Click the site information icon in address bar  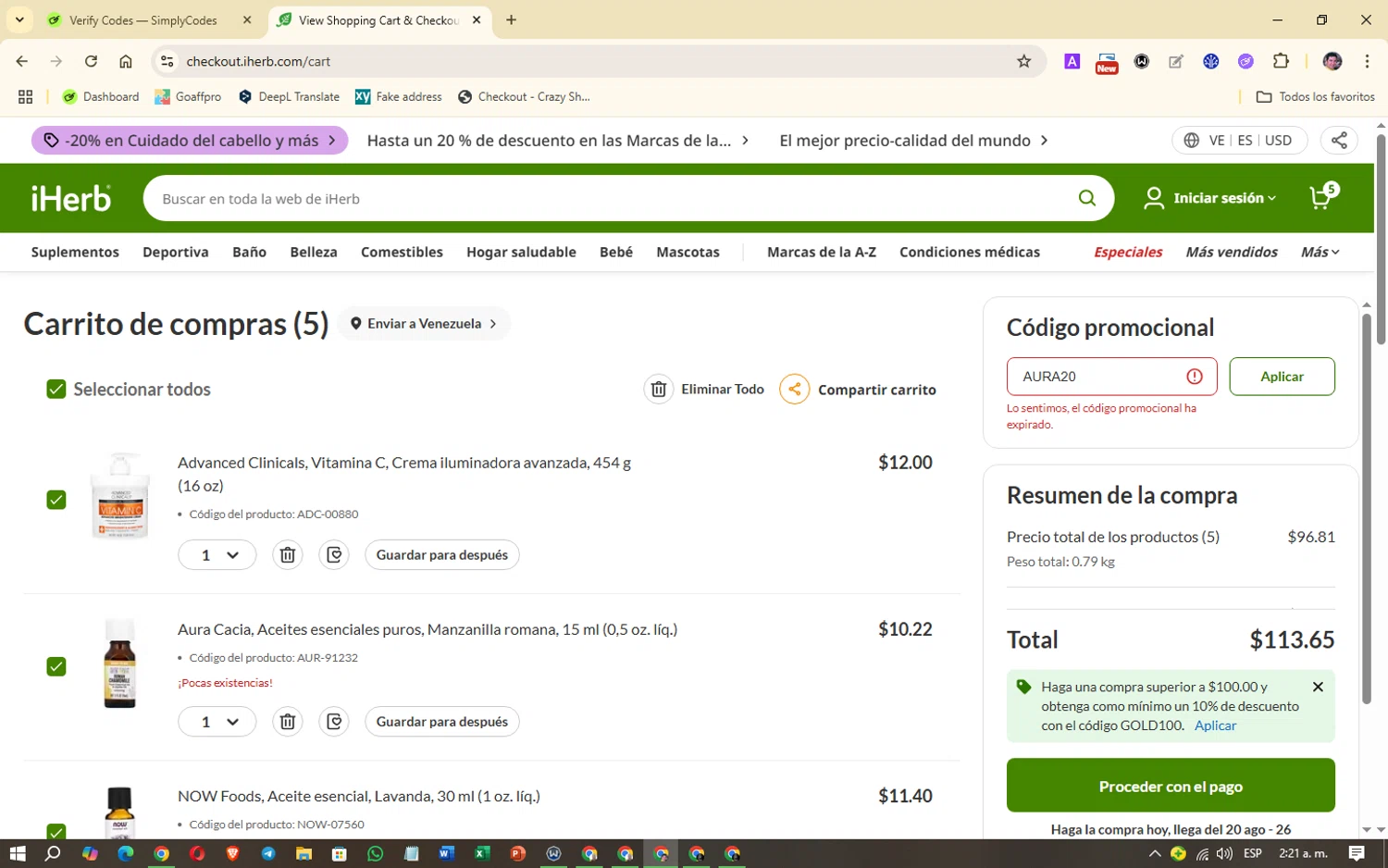pos(167,61)
